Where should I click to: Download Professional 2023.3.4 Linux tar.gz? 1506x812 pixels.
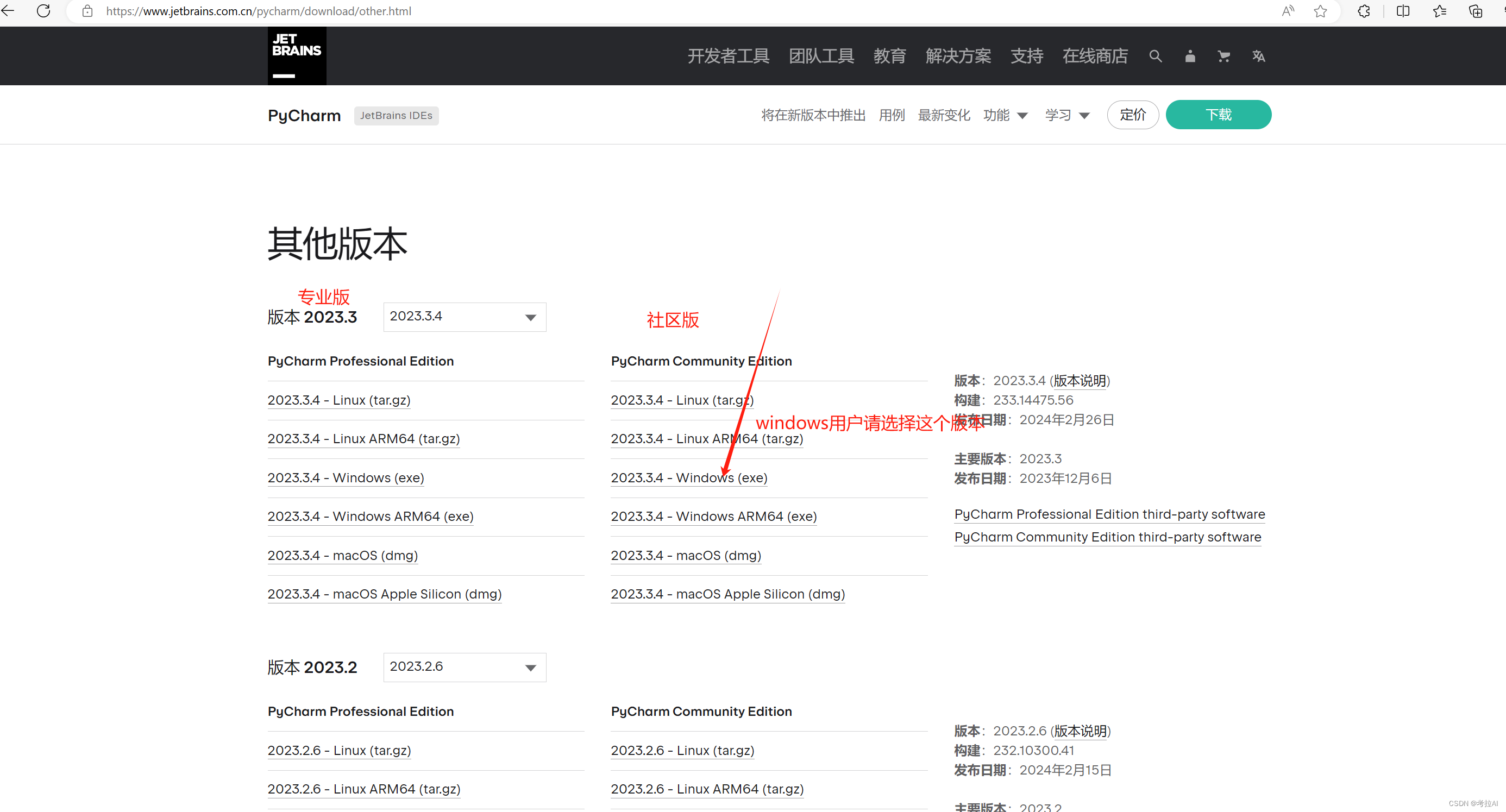pos(339,400)
